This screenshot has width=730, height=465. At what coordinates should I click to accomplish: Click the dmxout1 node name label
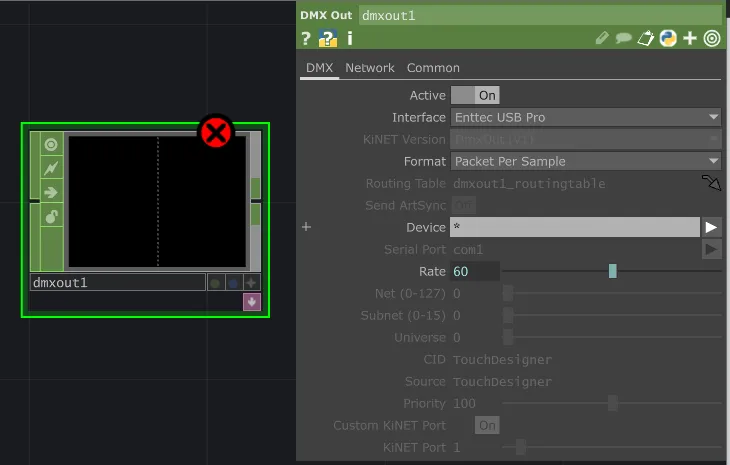click(118, 283)
